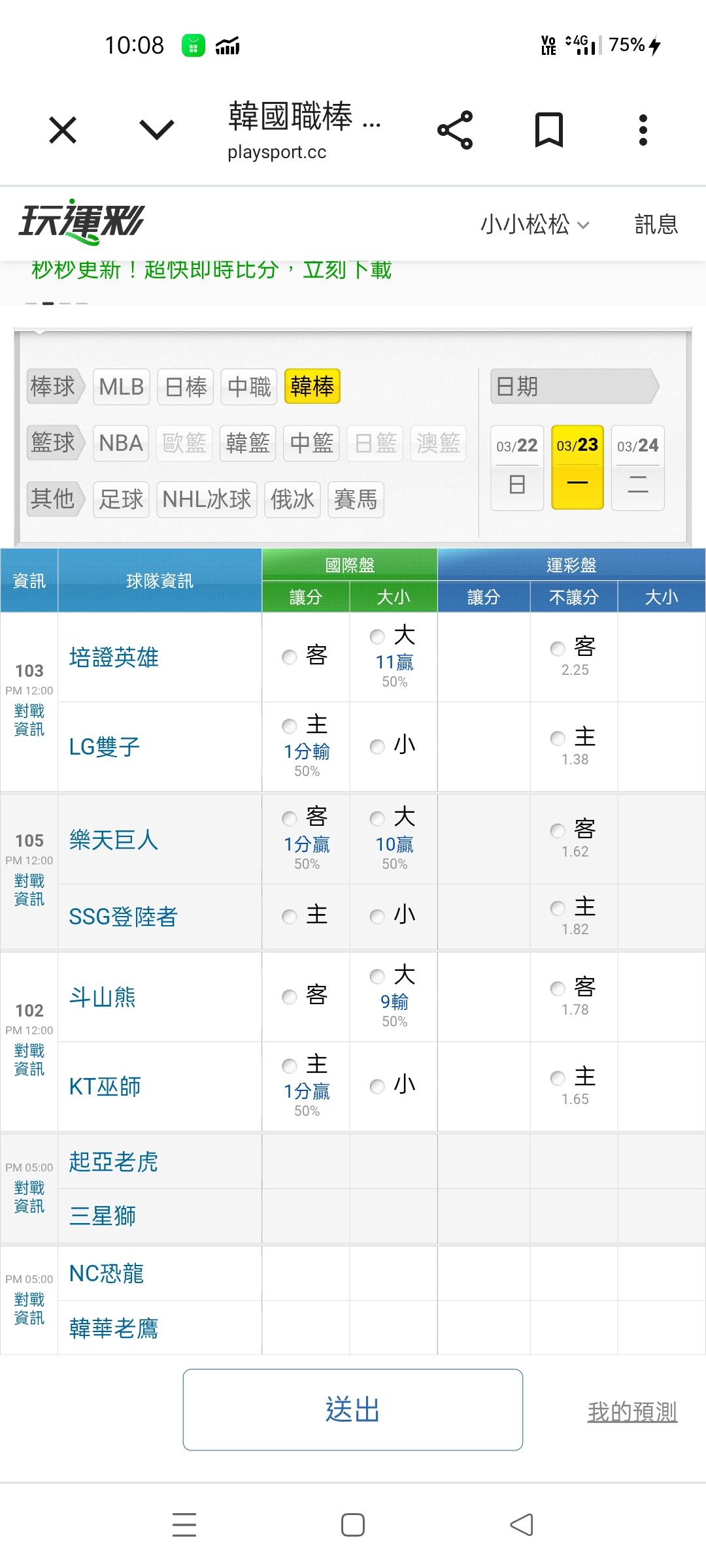The height and width of the screenshot is (1568, 706).
Task: Select 主 1.38 不讓分 radio
Action: click(557, 738)
